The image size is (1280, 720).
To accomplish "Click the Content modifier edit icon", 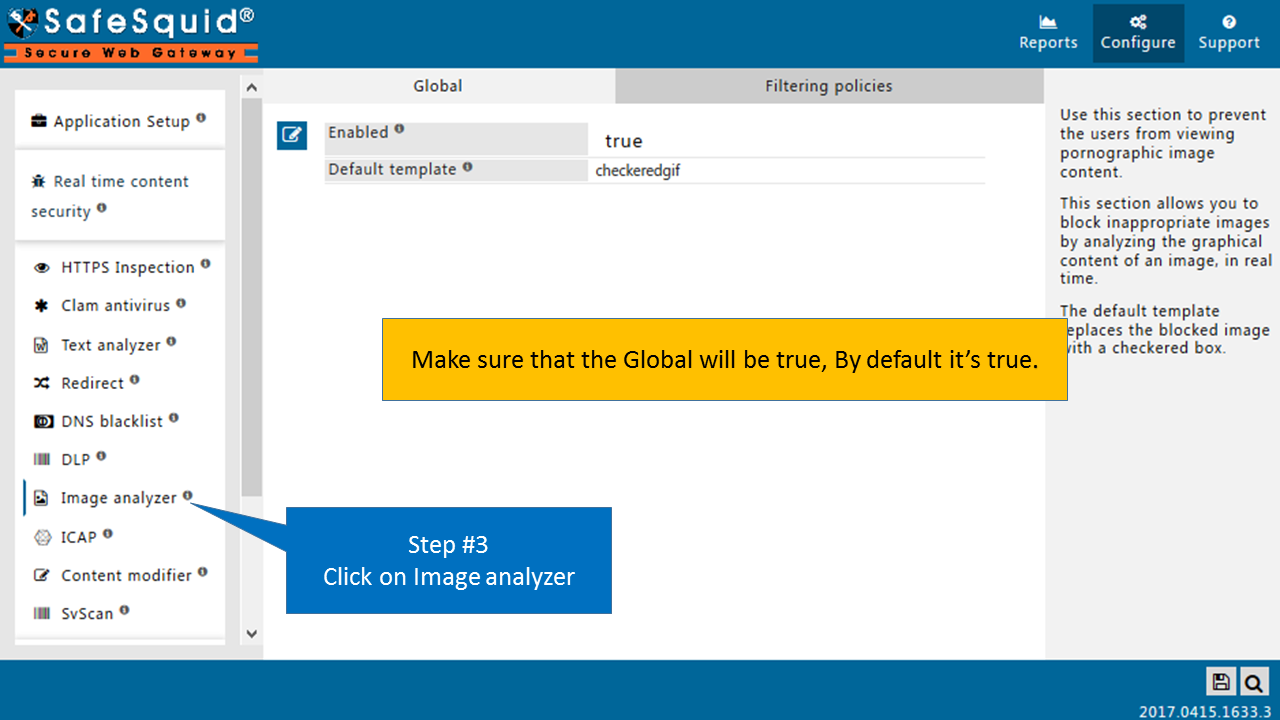I will (x=42, y=575).
